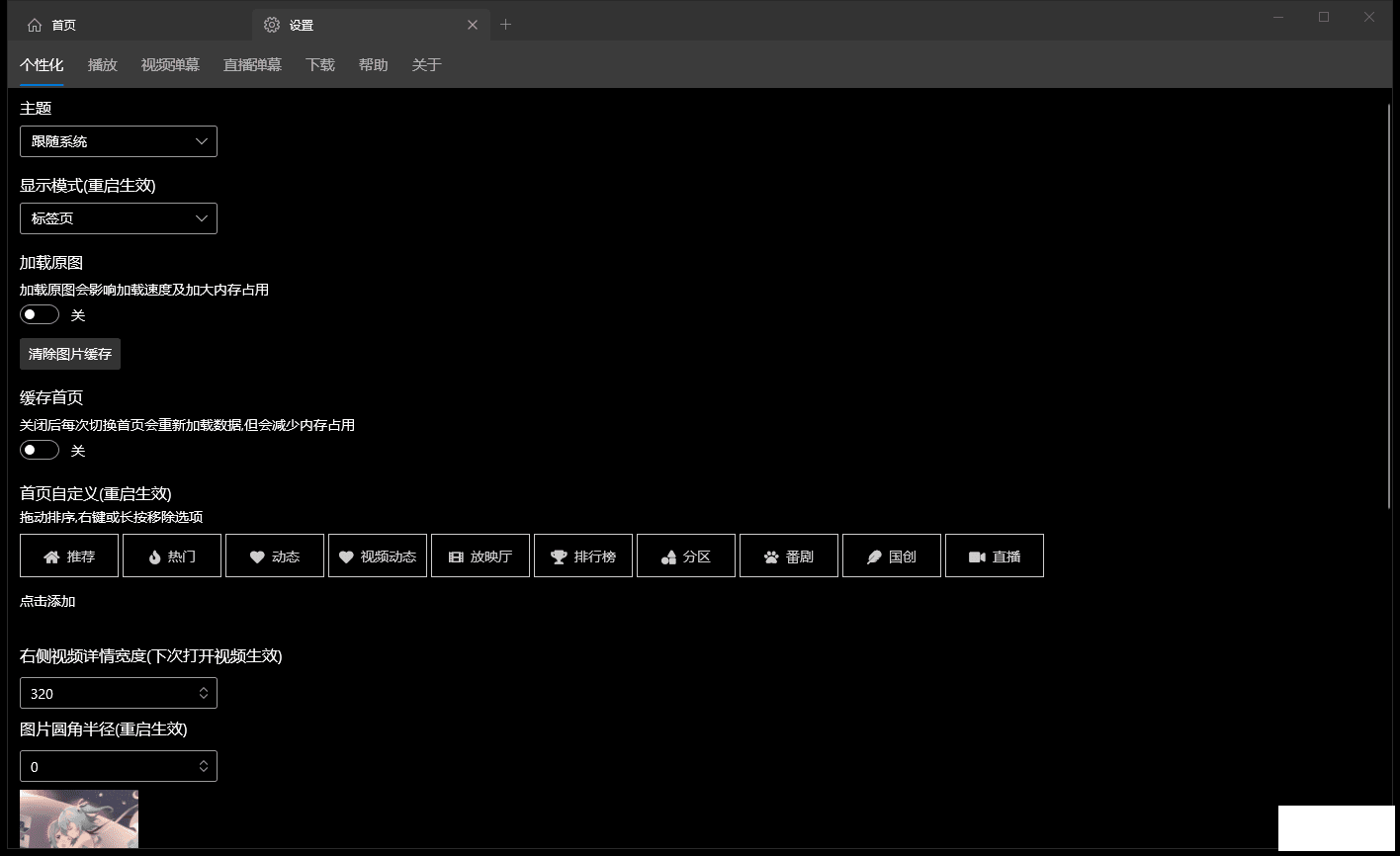1400x856 pixels.
Task: Click the 番剧 paw icon item
Action: pos(789,556)
